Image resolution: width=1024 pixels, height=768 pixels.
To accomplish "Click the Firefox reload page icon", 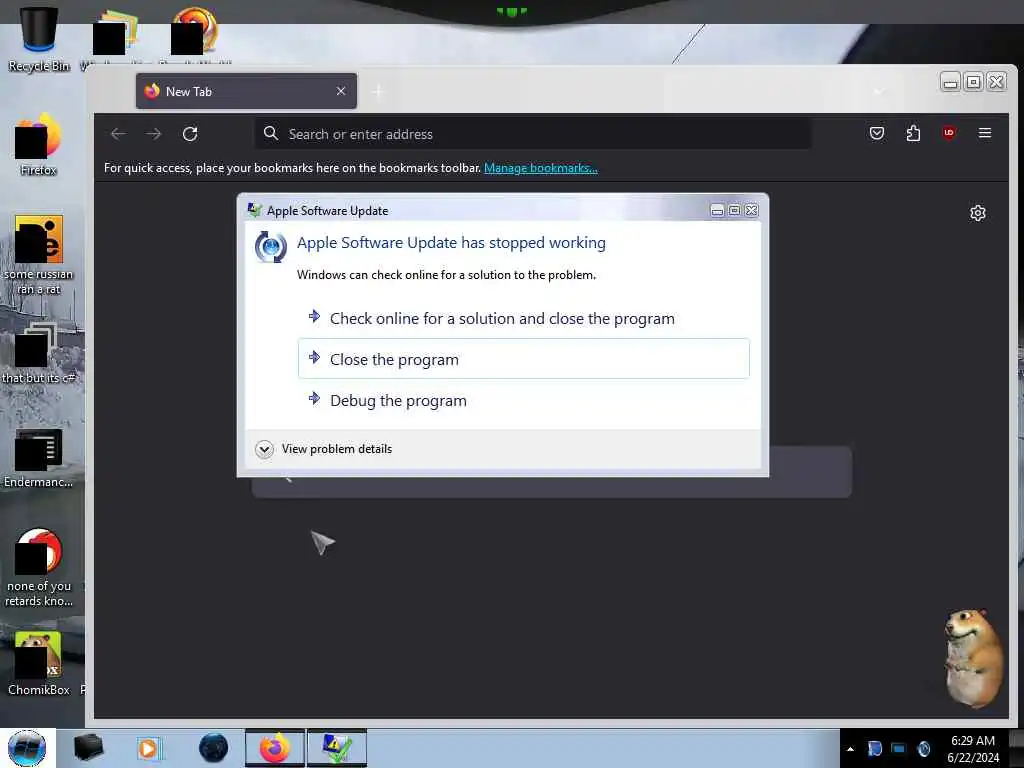I will click(x=190, y=134).
